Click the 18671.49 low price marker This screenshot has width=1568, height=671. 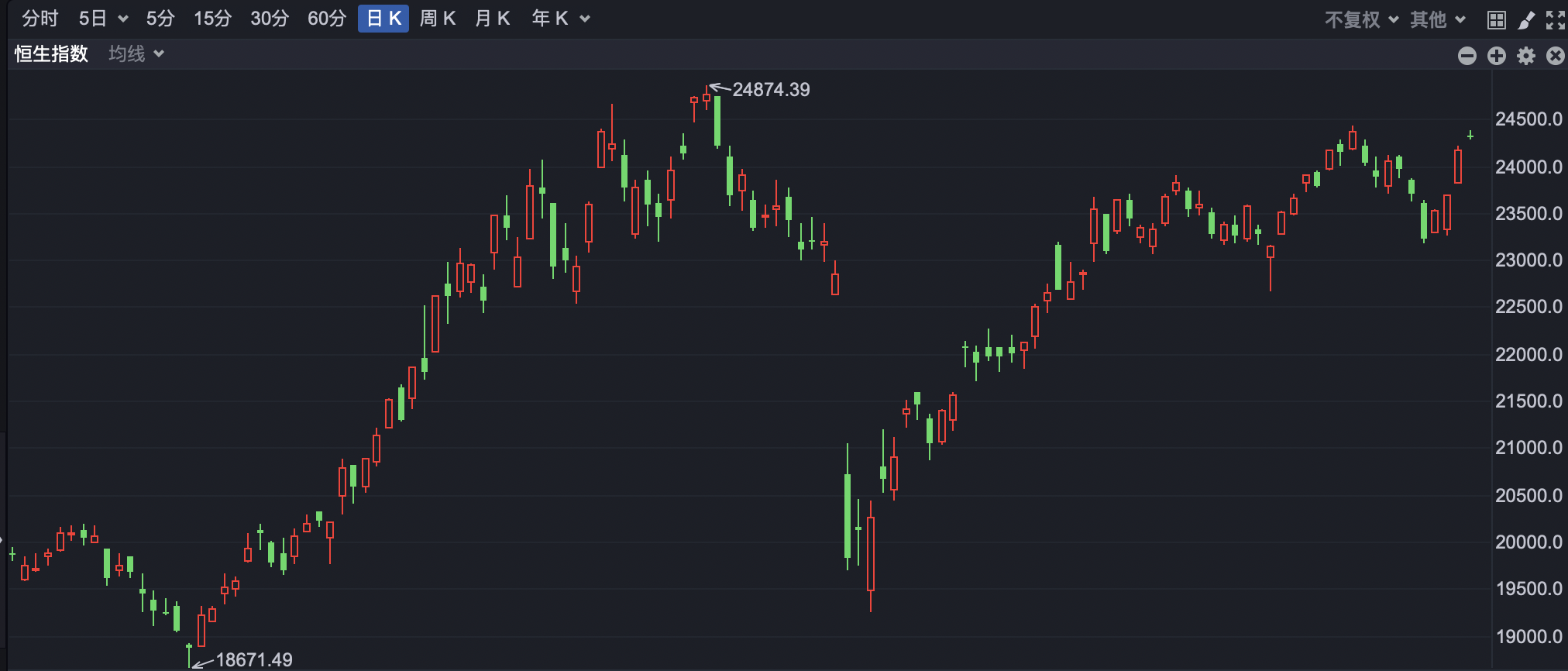pos(254,660)
